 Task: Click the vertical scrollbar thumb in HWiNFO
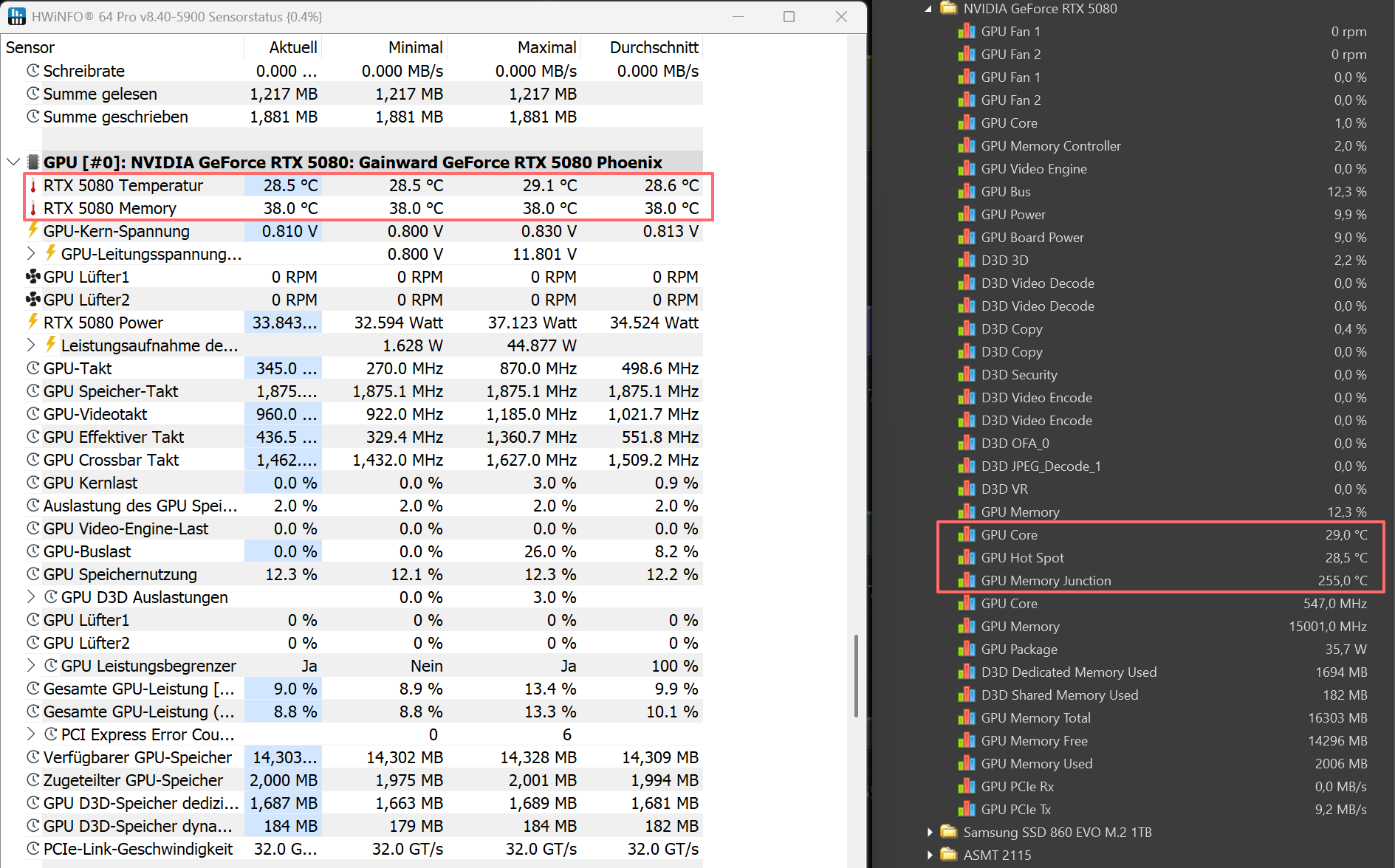pos(856,675)
